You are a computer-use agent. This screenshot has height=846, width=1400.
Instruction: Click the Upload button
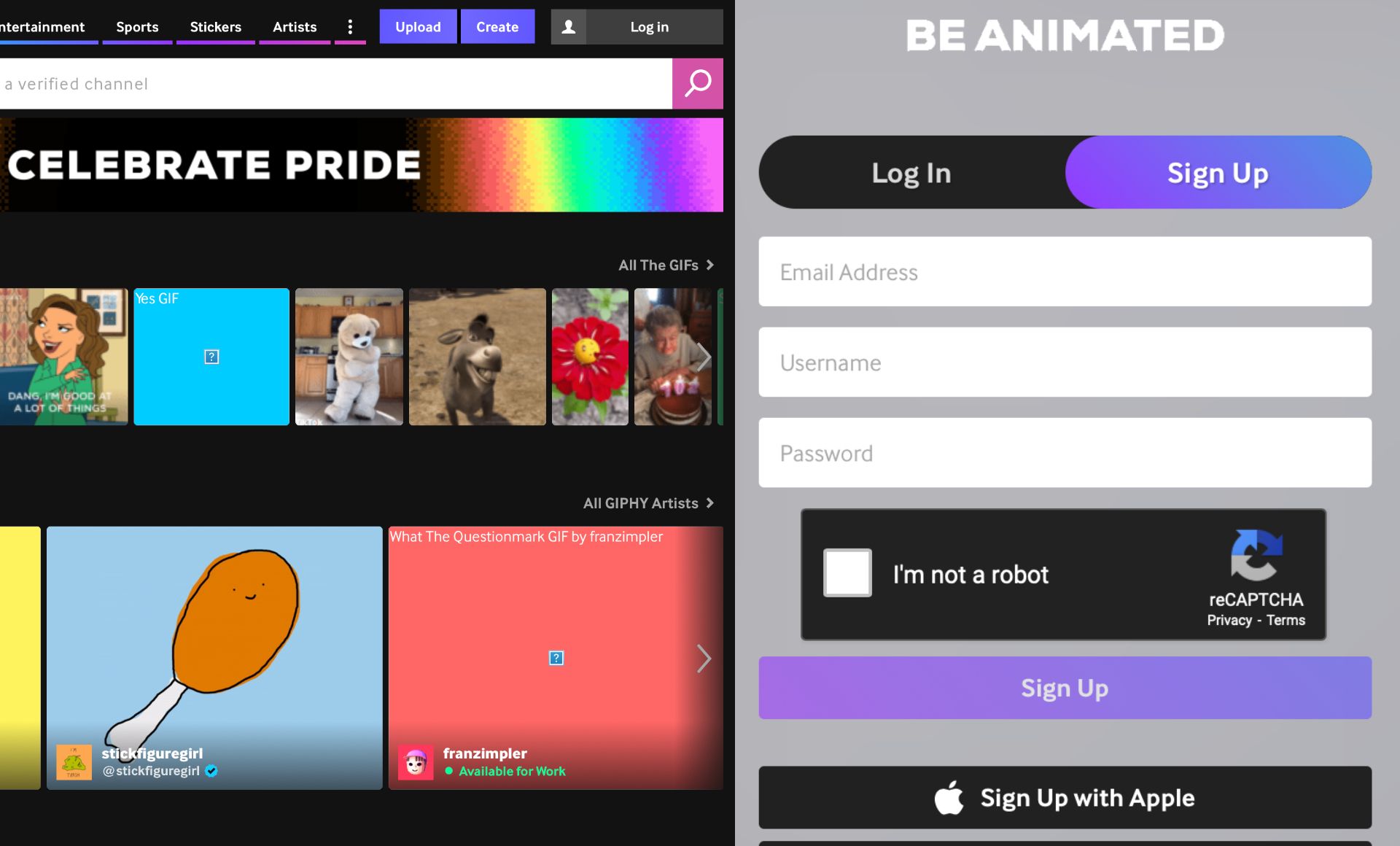418,27
